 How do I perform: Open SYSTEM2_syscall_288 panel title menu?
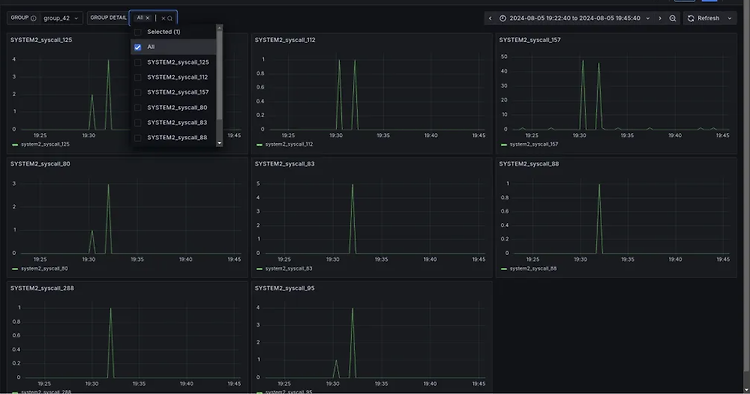(42, 288)
